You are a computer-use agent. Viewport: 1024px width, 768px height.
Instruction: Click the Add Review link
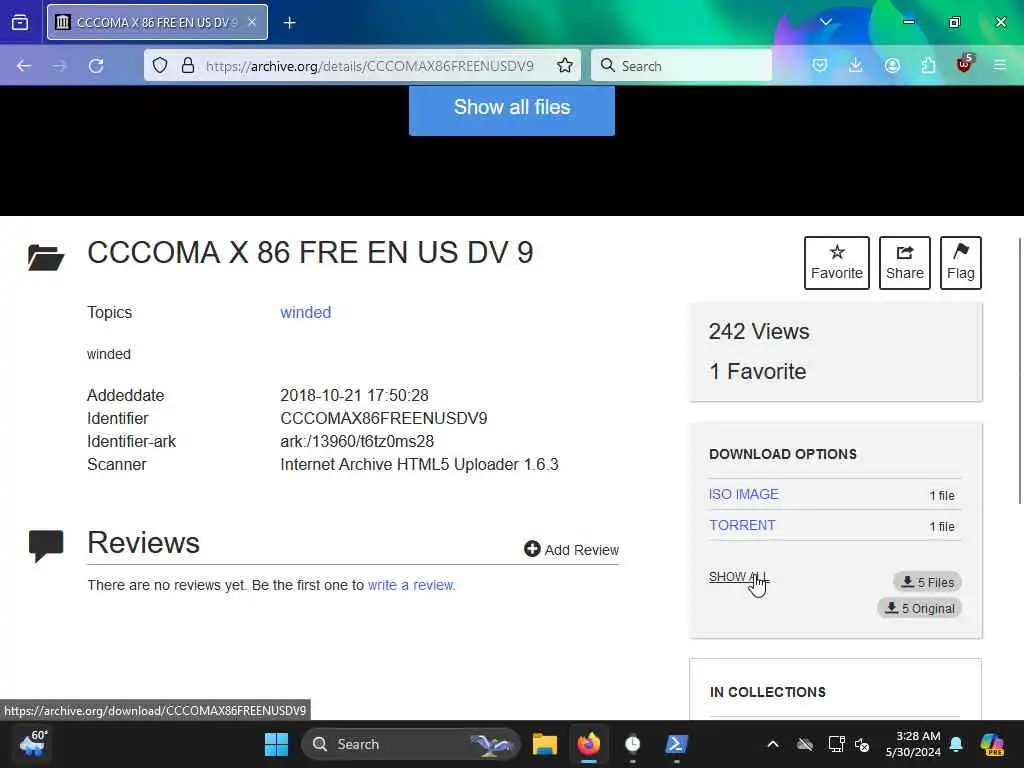coord(571,549)
